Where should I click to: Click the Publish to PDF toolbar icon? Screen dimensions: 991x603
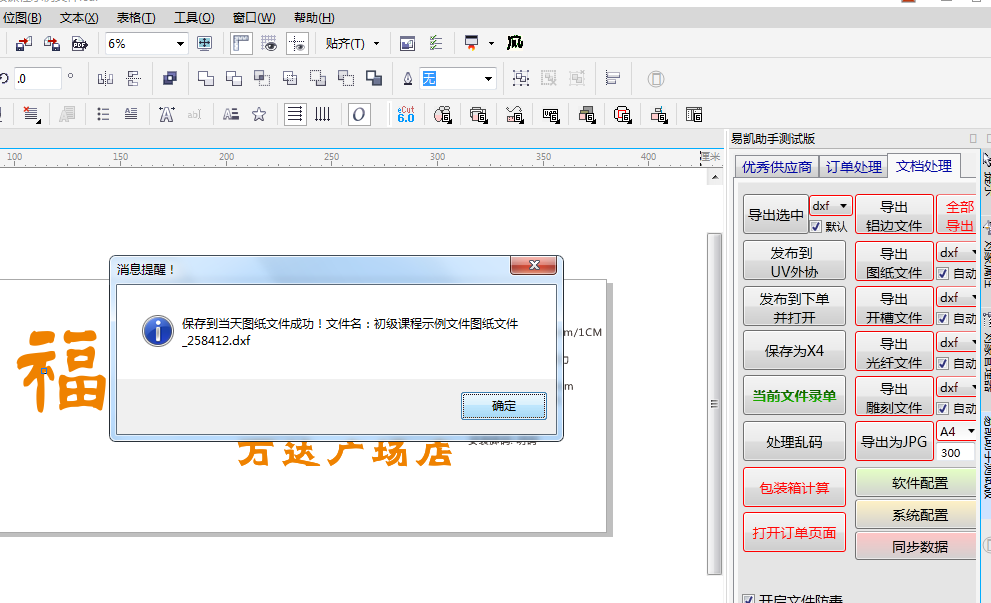tap(80, 43)
